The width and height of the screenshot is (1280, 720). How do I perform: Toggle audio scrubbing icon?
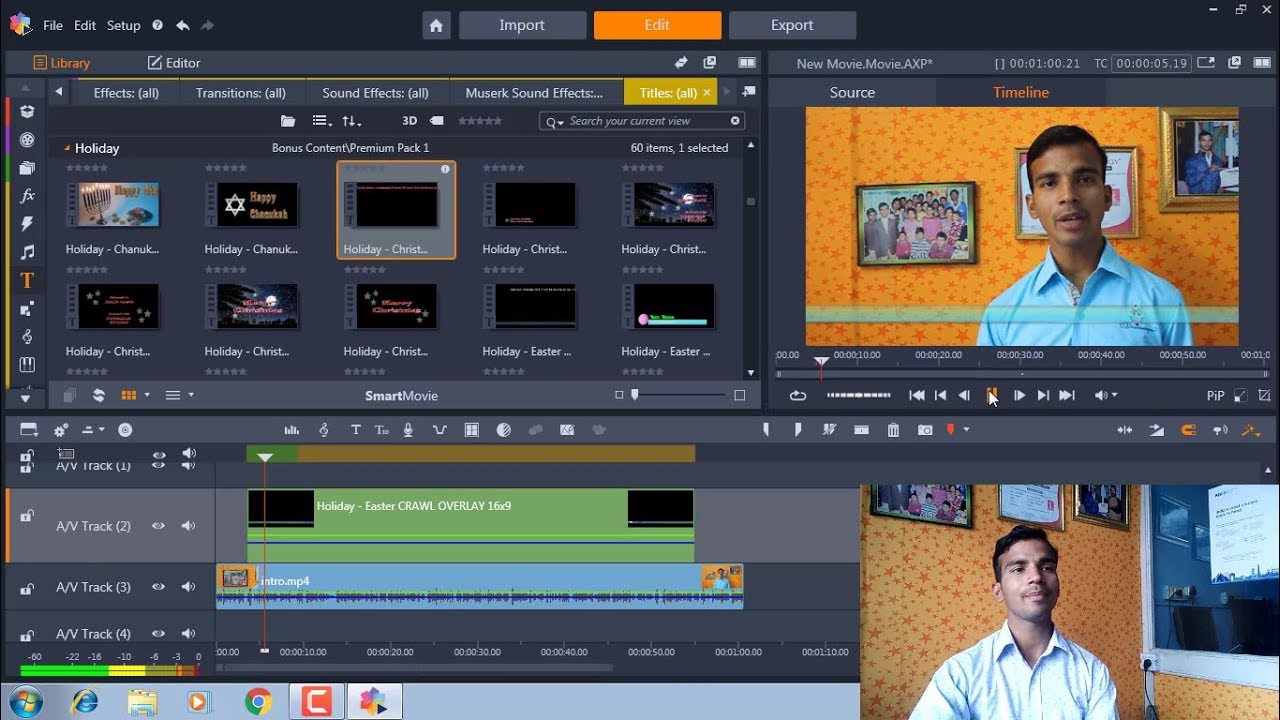[x=1220, y=430]
